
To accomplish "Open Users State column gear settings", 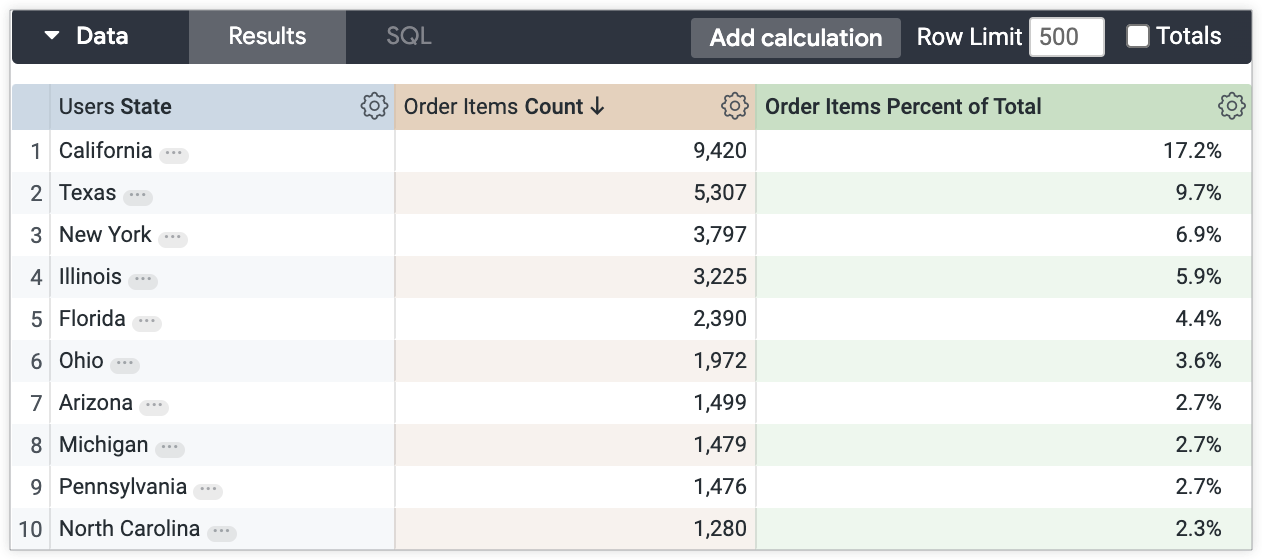I will point(374,106).
